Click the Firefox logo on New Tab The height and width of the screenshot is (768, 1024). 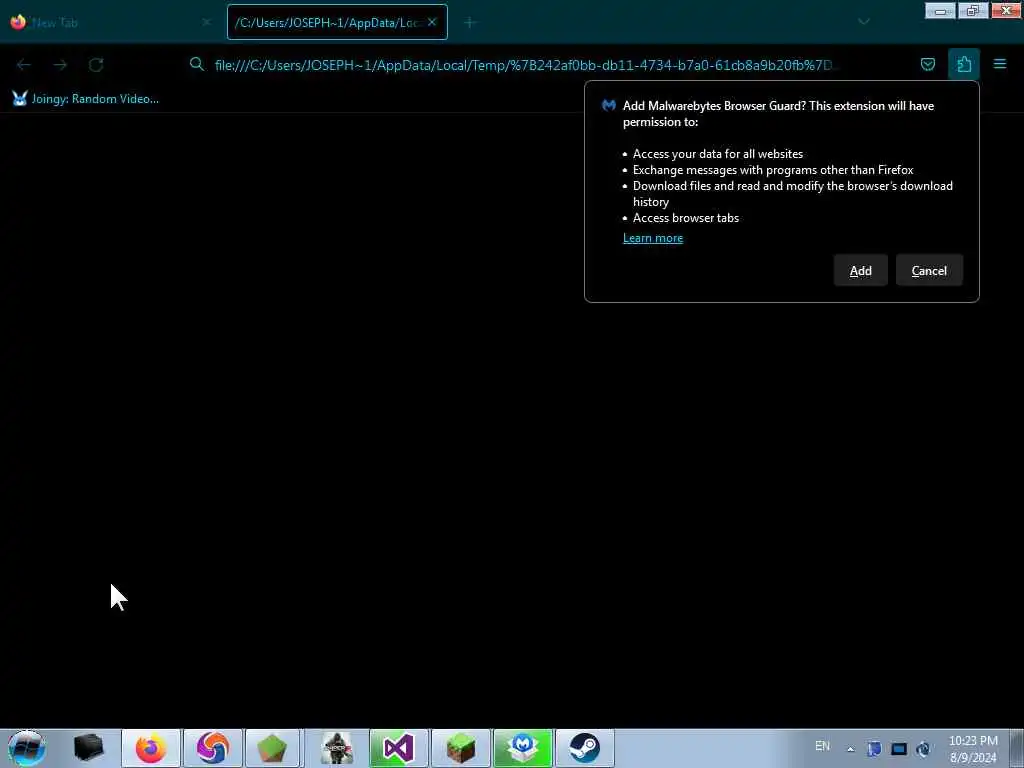(18, 22)
